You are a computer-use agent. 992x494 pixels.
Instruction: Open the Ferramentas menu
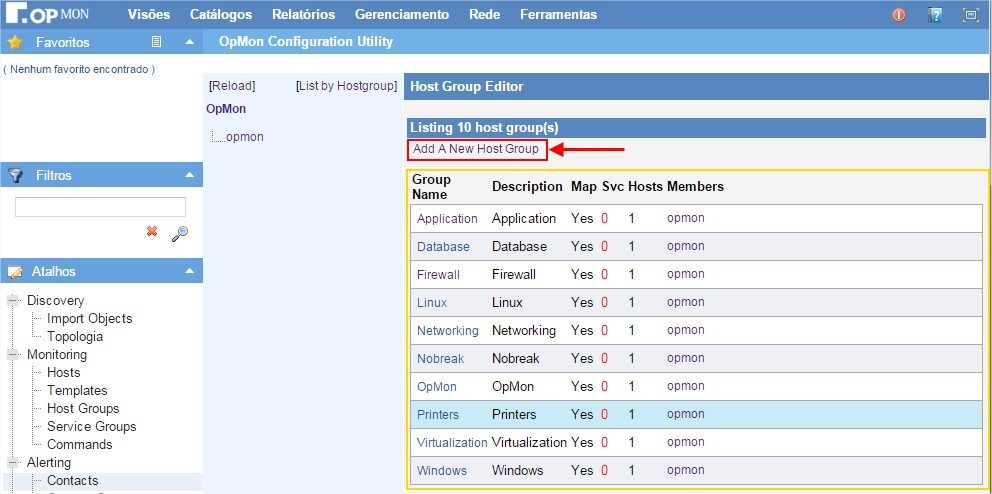coord(558,15)
